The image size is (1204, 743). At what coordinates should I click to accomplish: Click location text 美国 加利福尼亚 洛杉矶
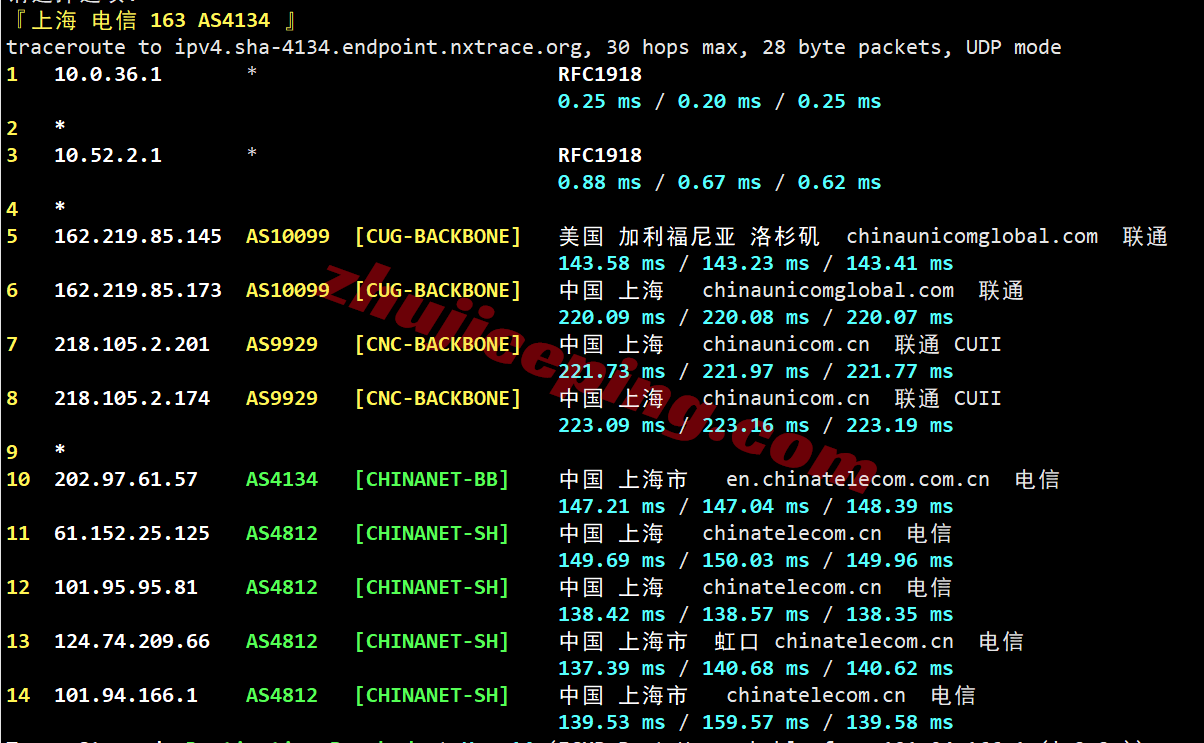[x=689, y=236]
